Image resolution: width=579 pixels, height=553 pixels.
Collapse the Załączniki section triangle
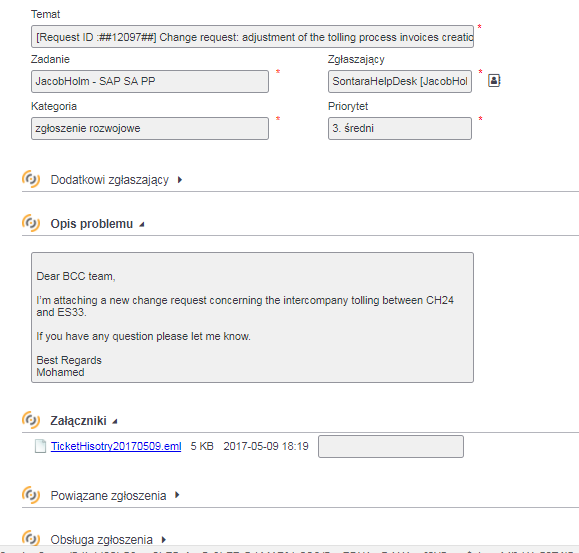click(x=115, y=421)
